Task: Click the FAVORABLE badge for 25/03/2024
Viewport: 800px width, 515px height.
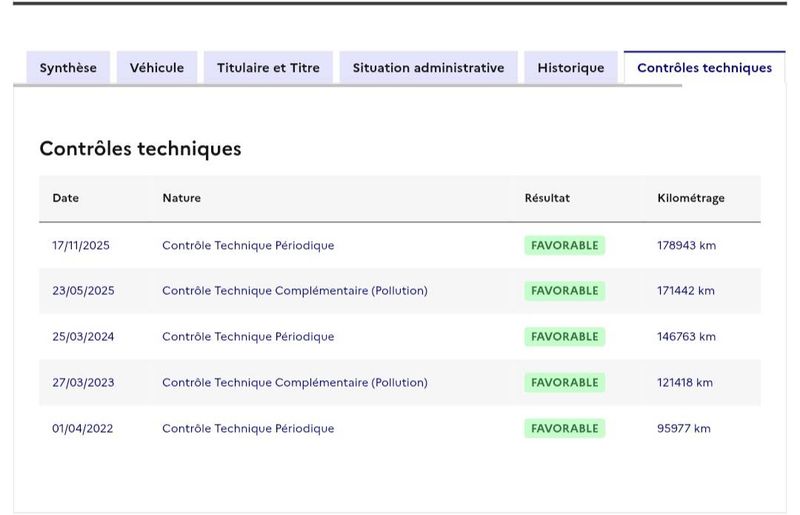Action: click(565, 337)
